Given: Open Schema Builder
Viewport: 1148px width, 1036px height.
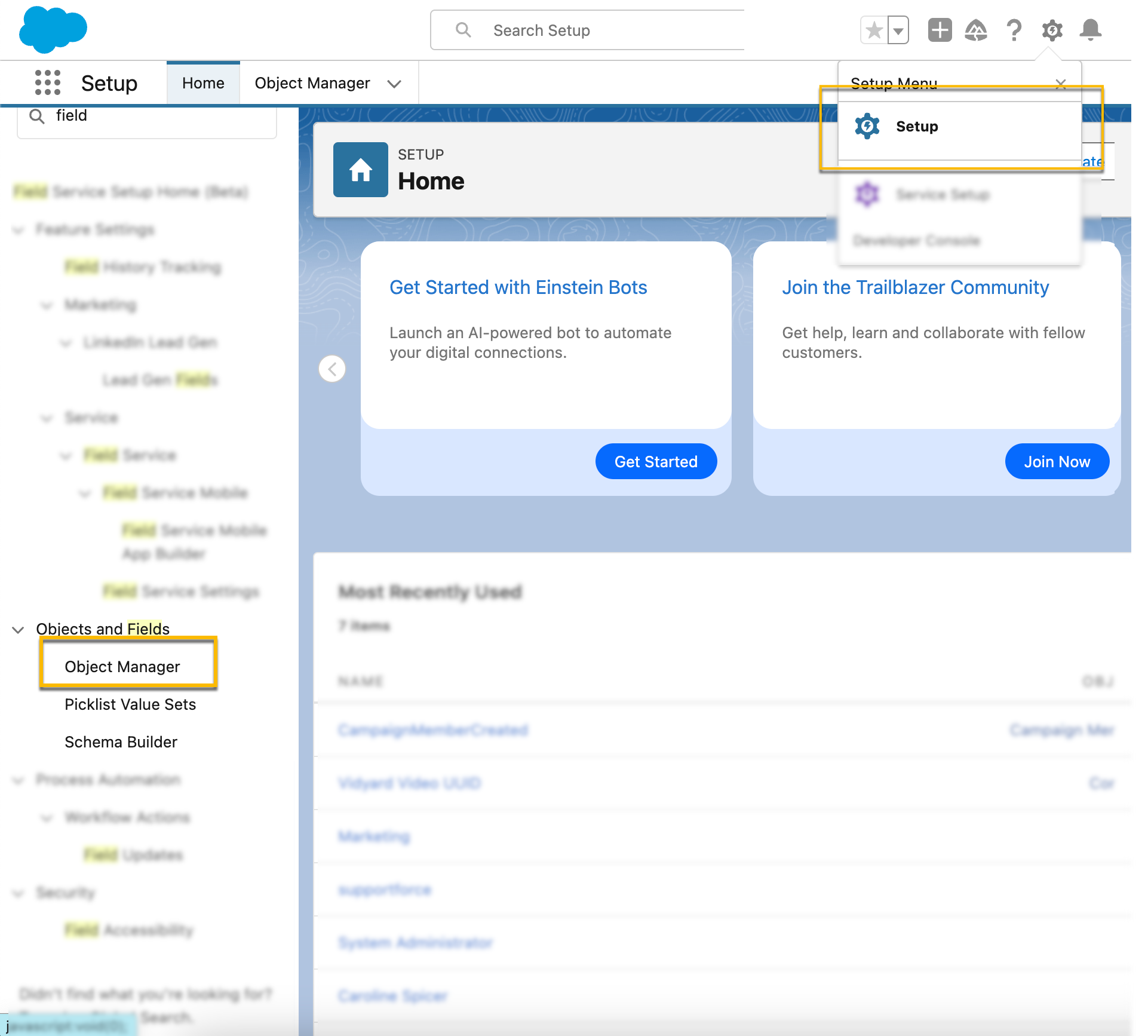Looking at the screenshot, I should 121,742.
